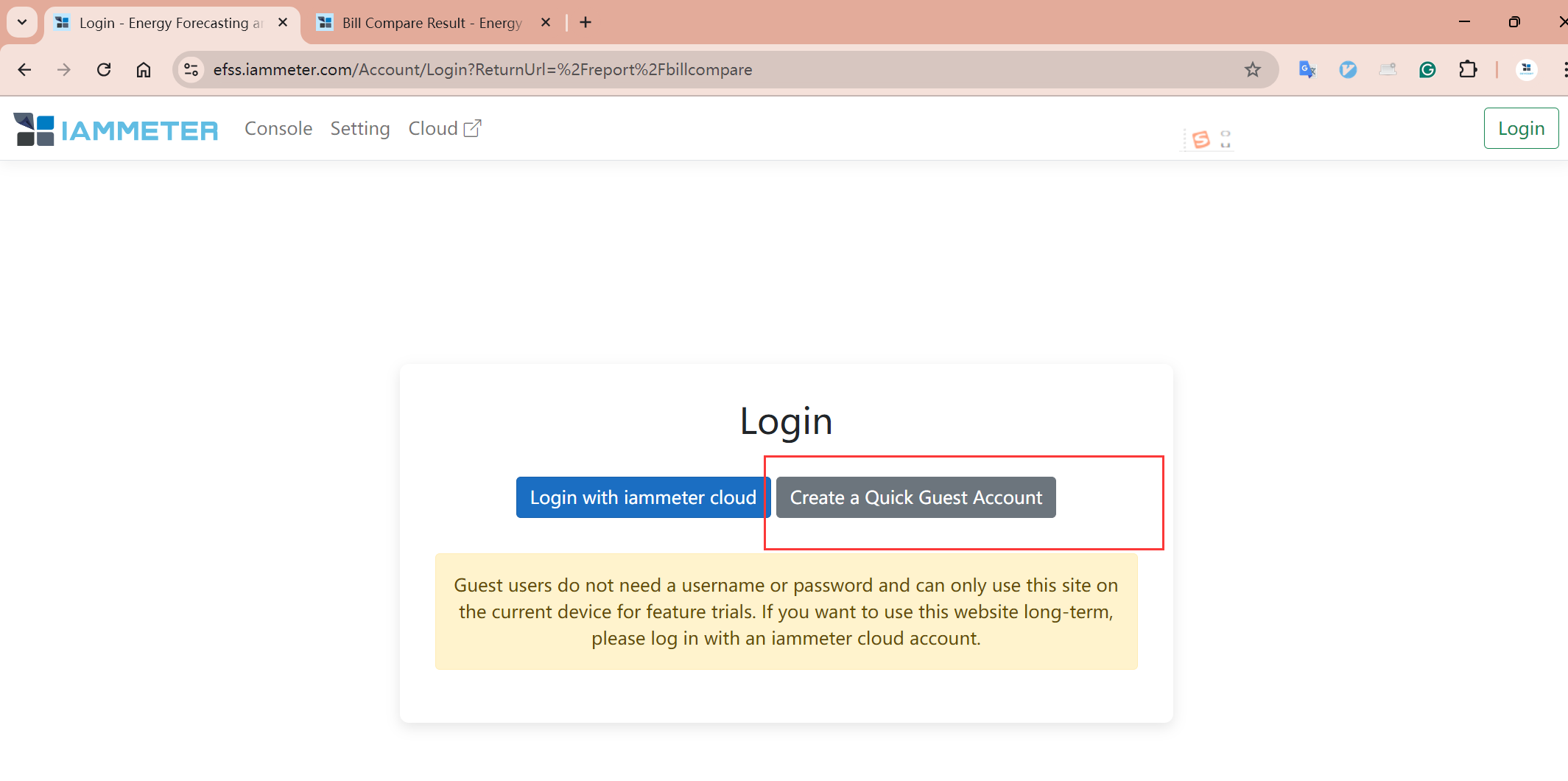Open the Grammarly extension
The width and height of the screenshot is (1568, 781).
(x=1427, y=69)
